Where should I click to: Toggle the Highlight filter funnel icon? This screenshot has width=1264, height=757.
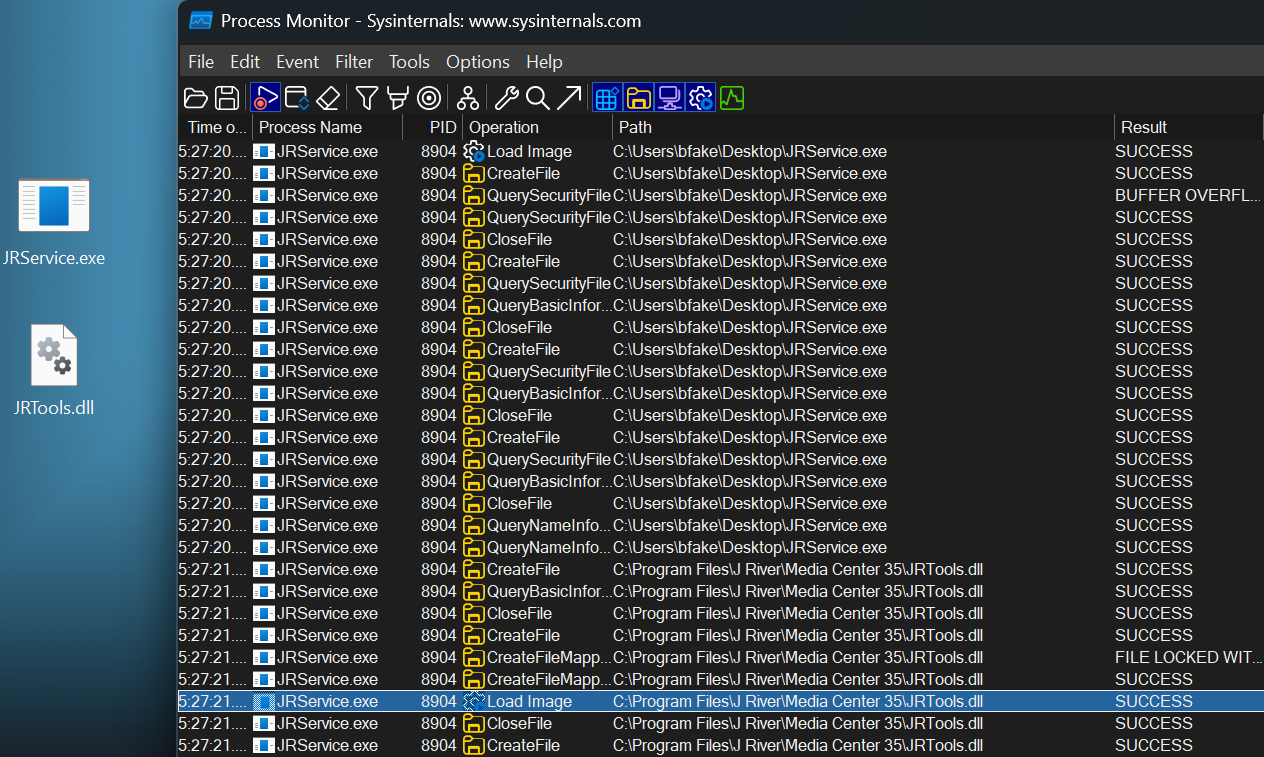(x=397, y=97)
